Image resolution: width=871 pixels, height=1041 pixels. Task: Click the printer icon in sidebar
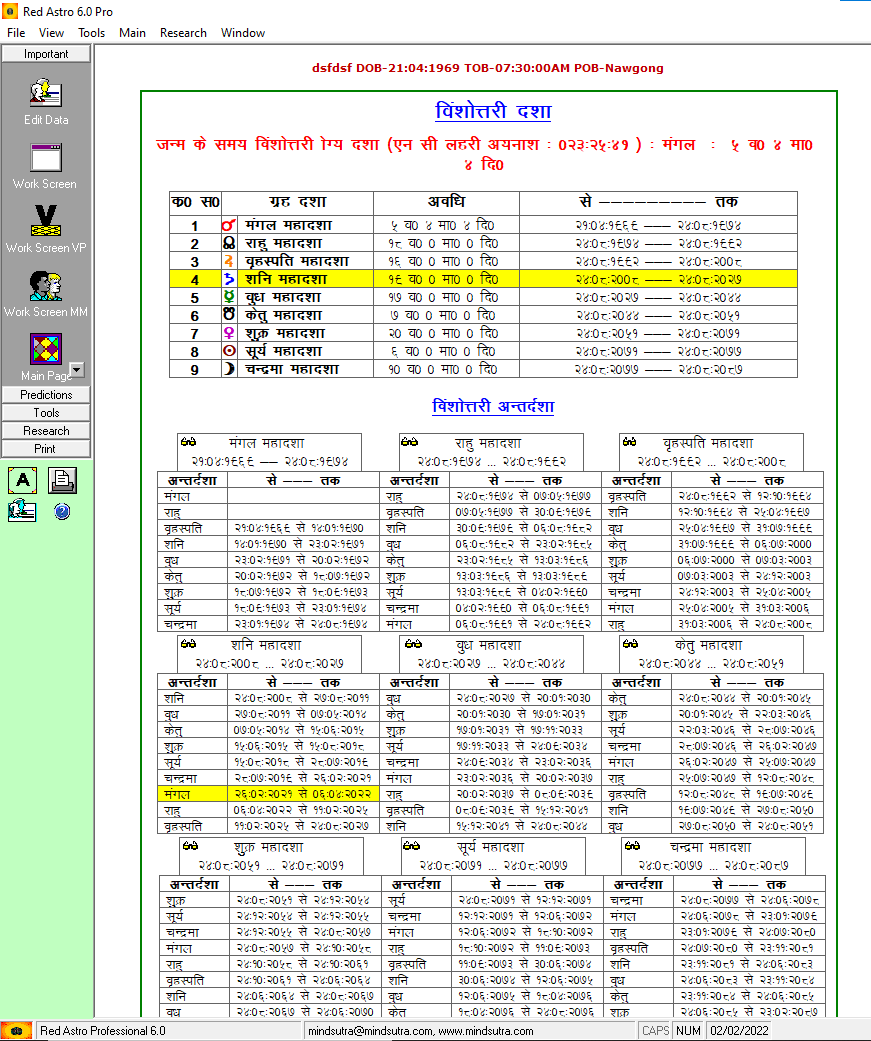pyautogui.click(x=62, y=480)
